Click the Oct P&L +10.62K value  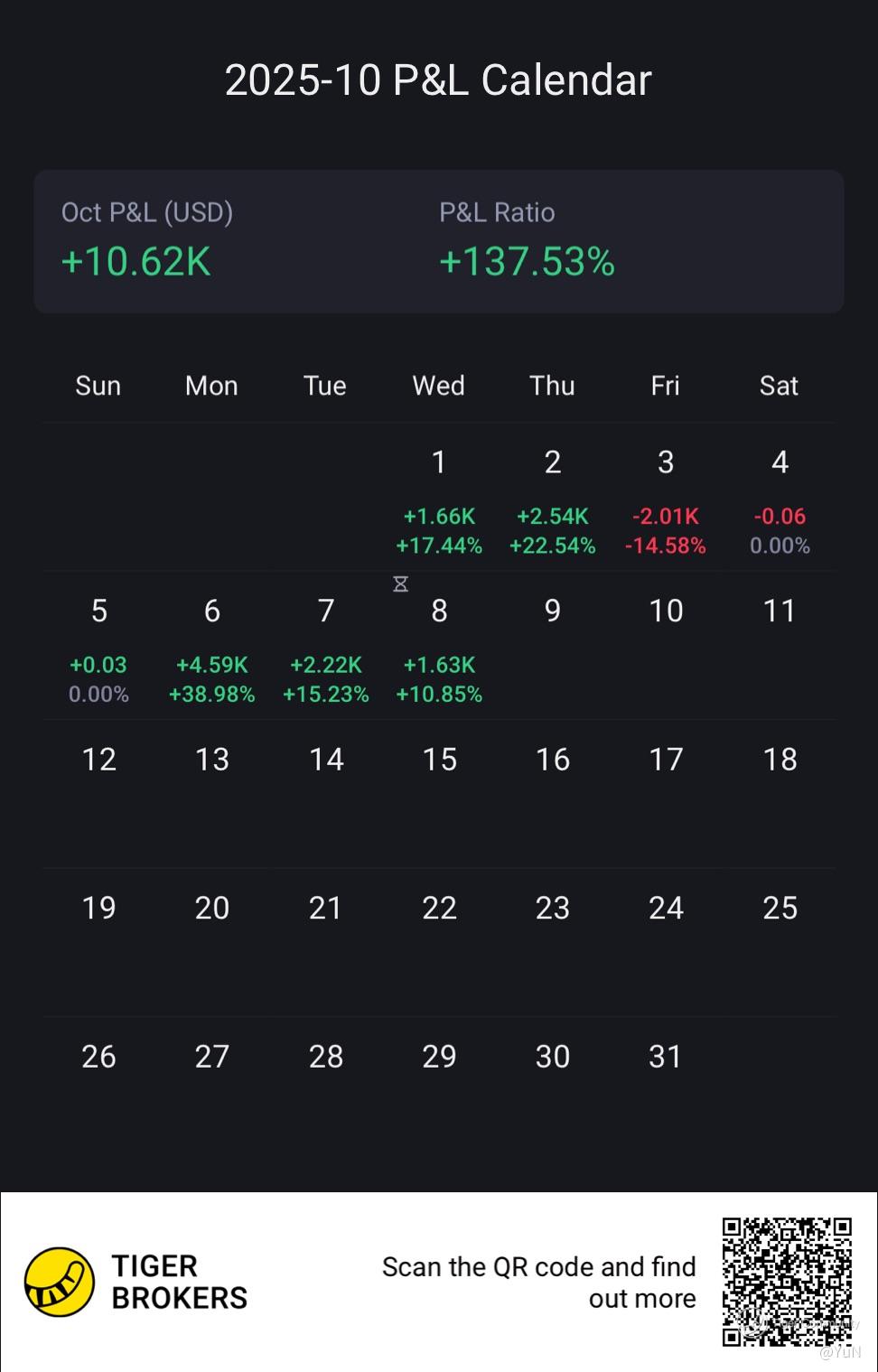[x=136, y=262]
